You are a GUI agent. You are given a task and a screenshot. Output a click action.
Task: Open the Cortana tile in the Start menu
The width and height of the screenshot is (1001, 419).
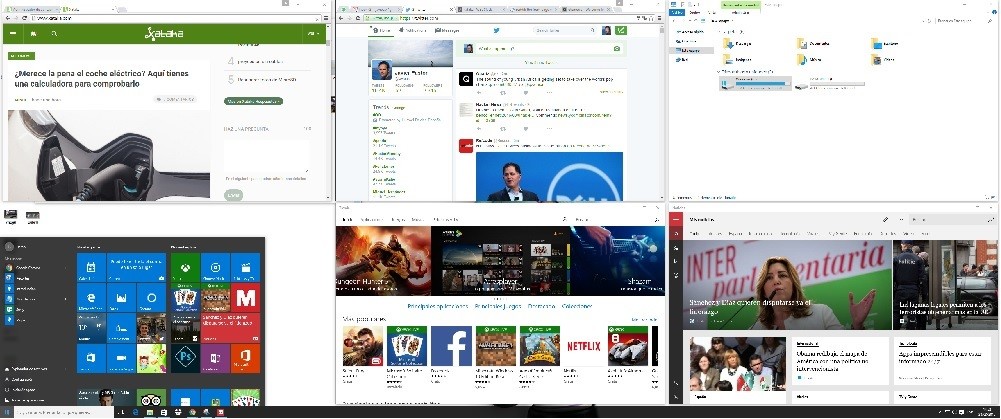tap(151, 298)
